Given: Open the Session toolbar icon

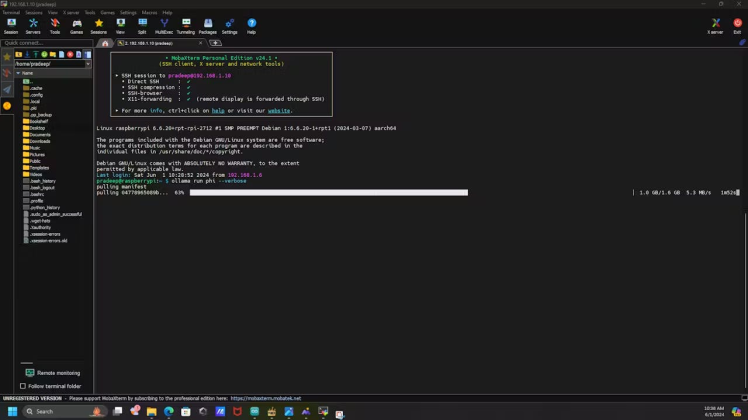Looking at the screenshot, I should [x=11, y=26].
